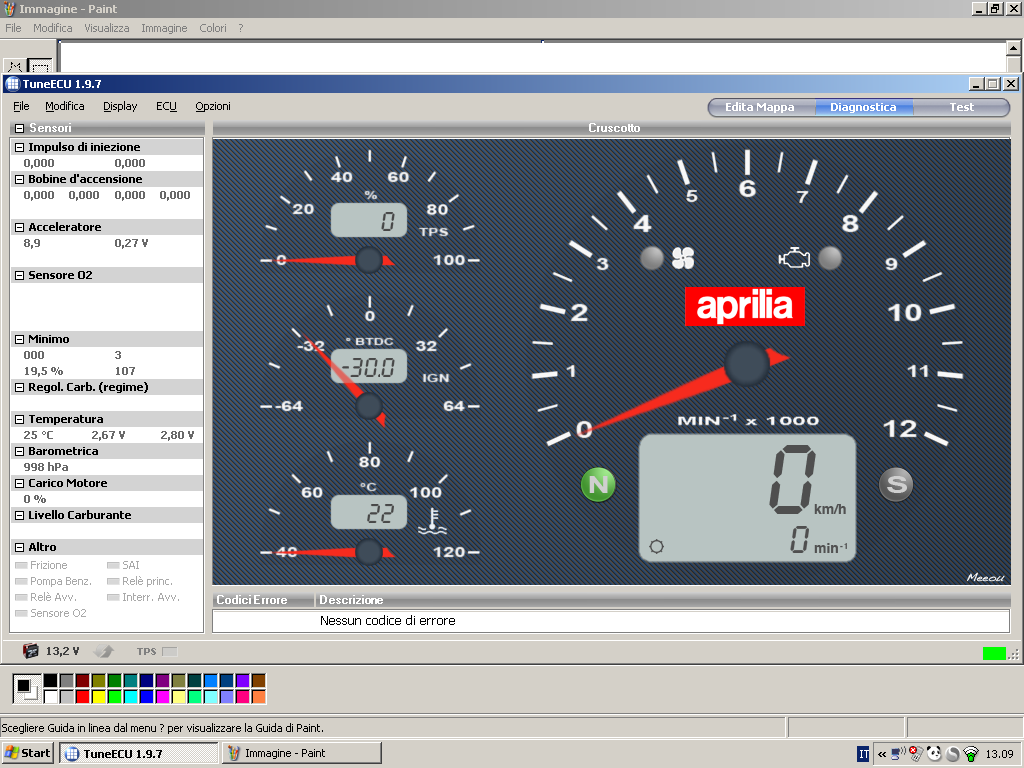Click the gray lamp beside the fan icon

[x=652, y=258]
